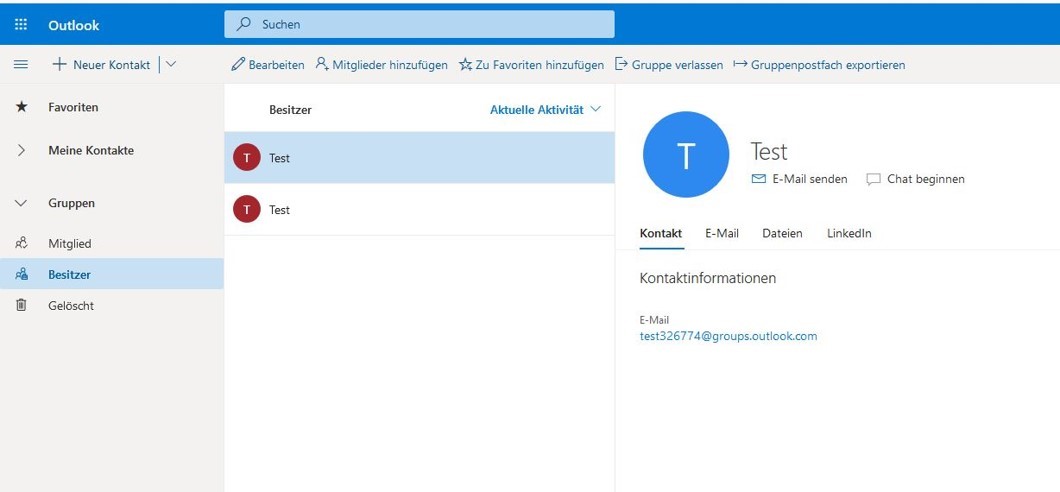Click E-Mail senden

800,179
